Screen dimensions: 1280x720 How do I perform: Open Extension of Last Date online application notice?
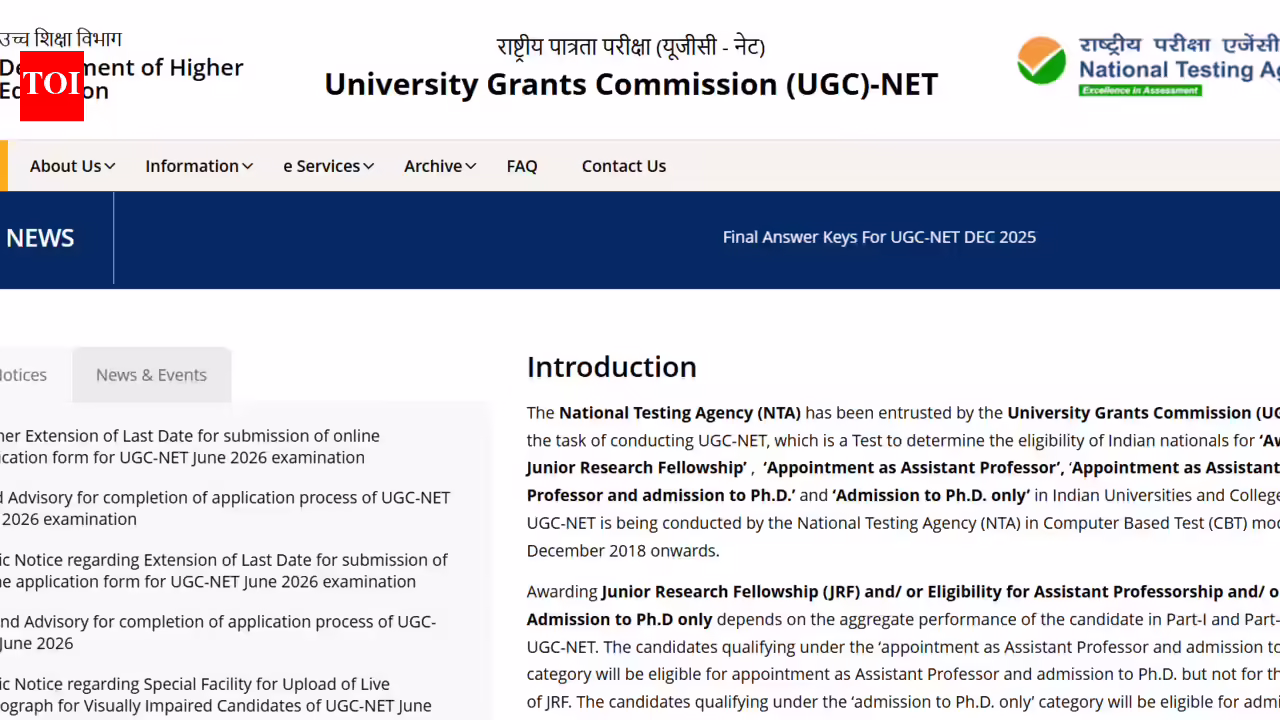(190, 447)
